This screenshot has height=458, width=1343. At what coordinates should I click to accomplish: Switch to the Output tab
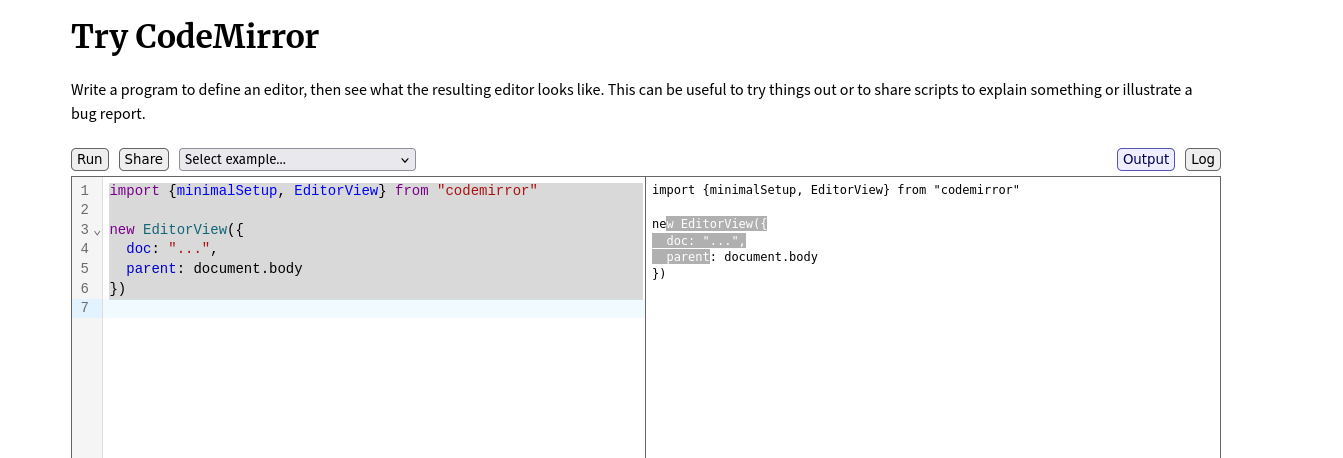[1145, 159]
